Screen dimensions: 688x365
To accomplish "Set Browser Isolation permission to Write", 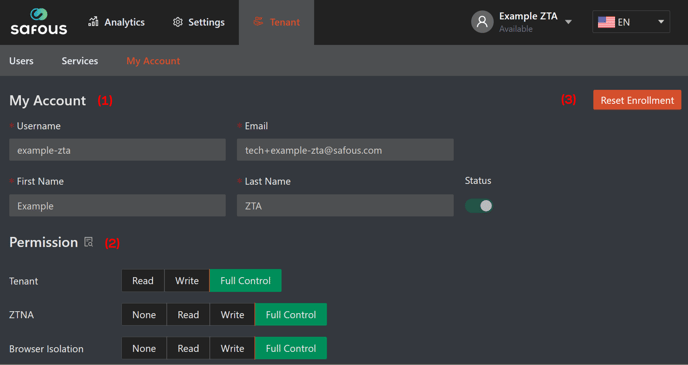I will tap(232, 348).
